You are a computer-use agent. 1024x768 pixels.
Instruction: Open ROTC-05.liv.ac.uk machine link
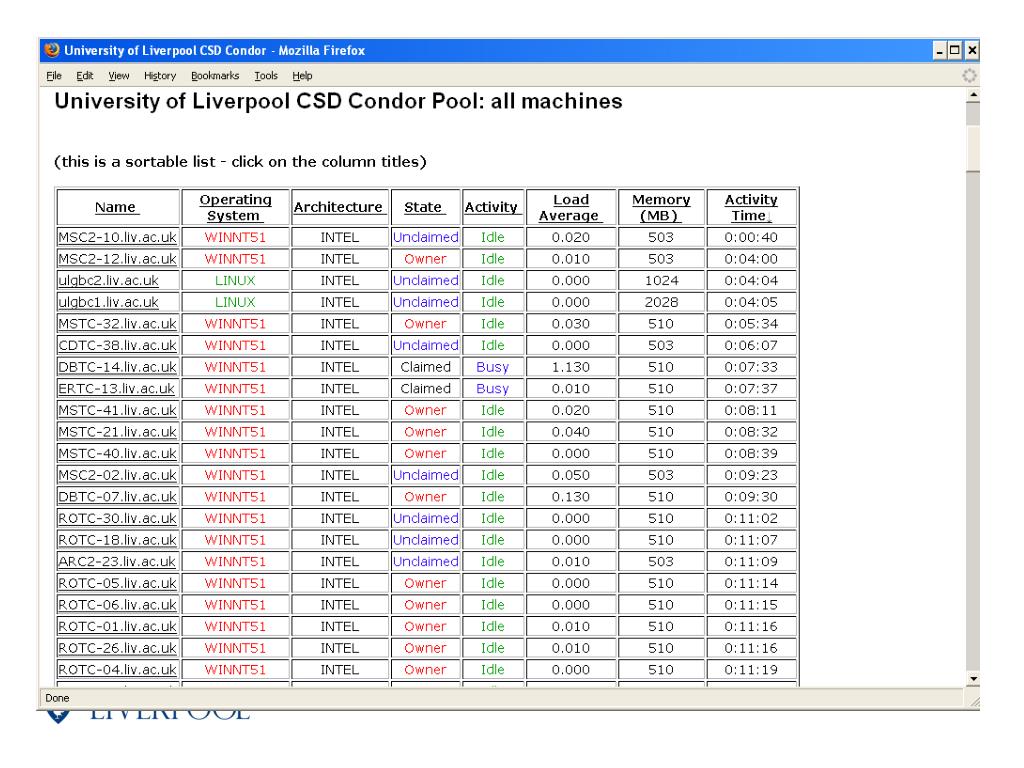coord(118,583)
